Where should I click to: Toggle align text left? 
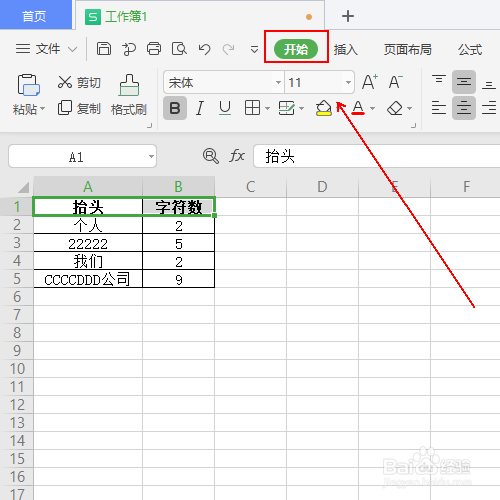click(x=439, y=108)
